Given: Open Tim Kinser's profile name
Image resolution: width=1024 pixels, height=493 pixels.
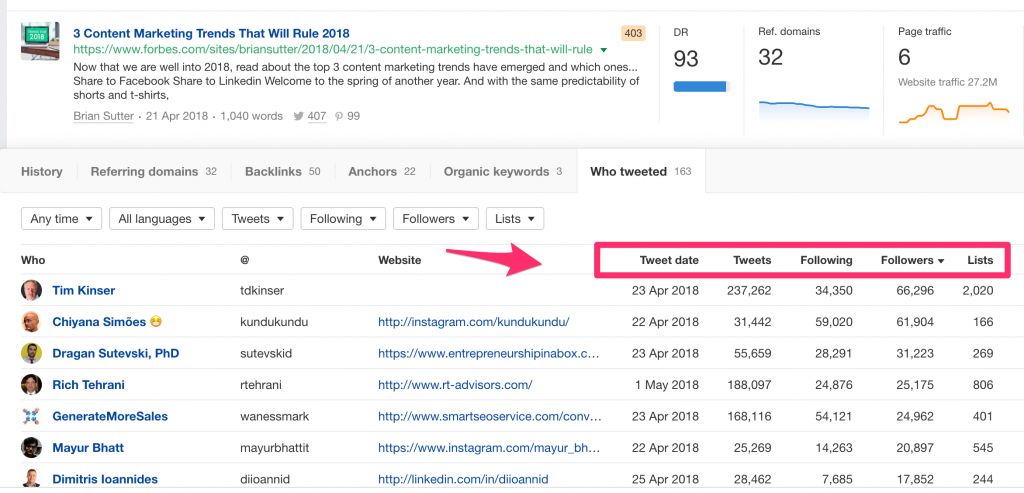Looking at the screenshot, I should [84, 290].
